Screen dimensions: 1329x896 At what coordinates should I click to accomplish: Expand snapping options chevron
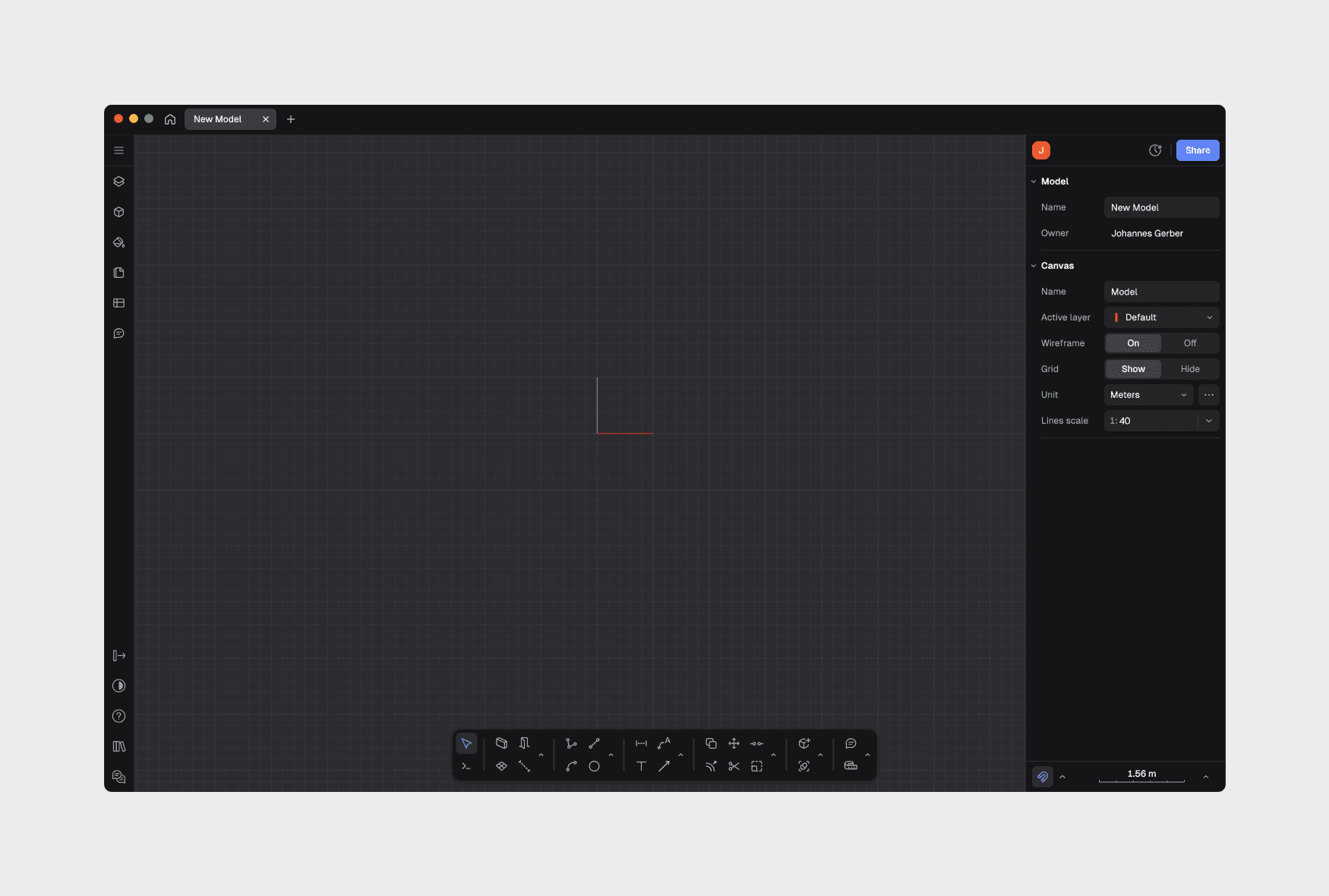pyautogui.click(x=1062, y=777)
